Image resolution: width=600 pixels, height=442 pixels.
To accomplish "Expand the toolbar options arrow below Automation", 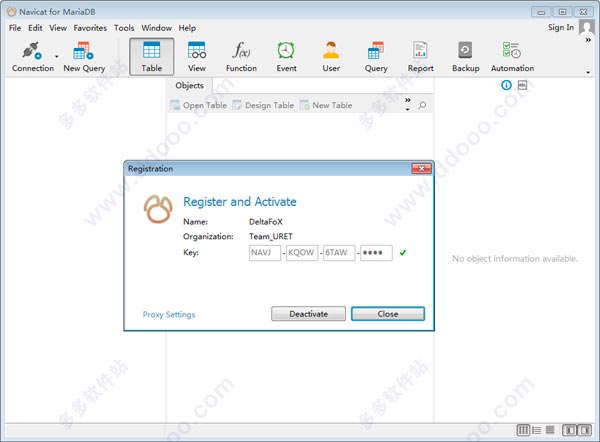I will click(x=588, y=72).
